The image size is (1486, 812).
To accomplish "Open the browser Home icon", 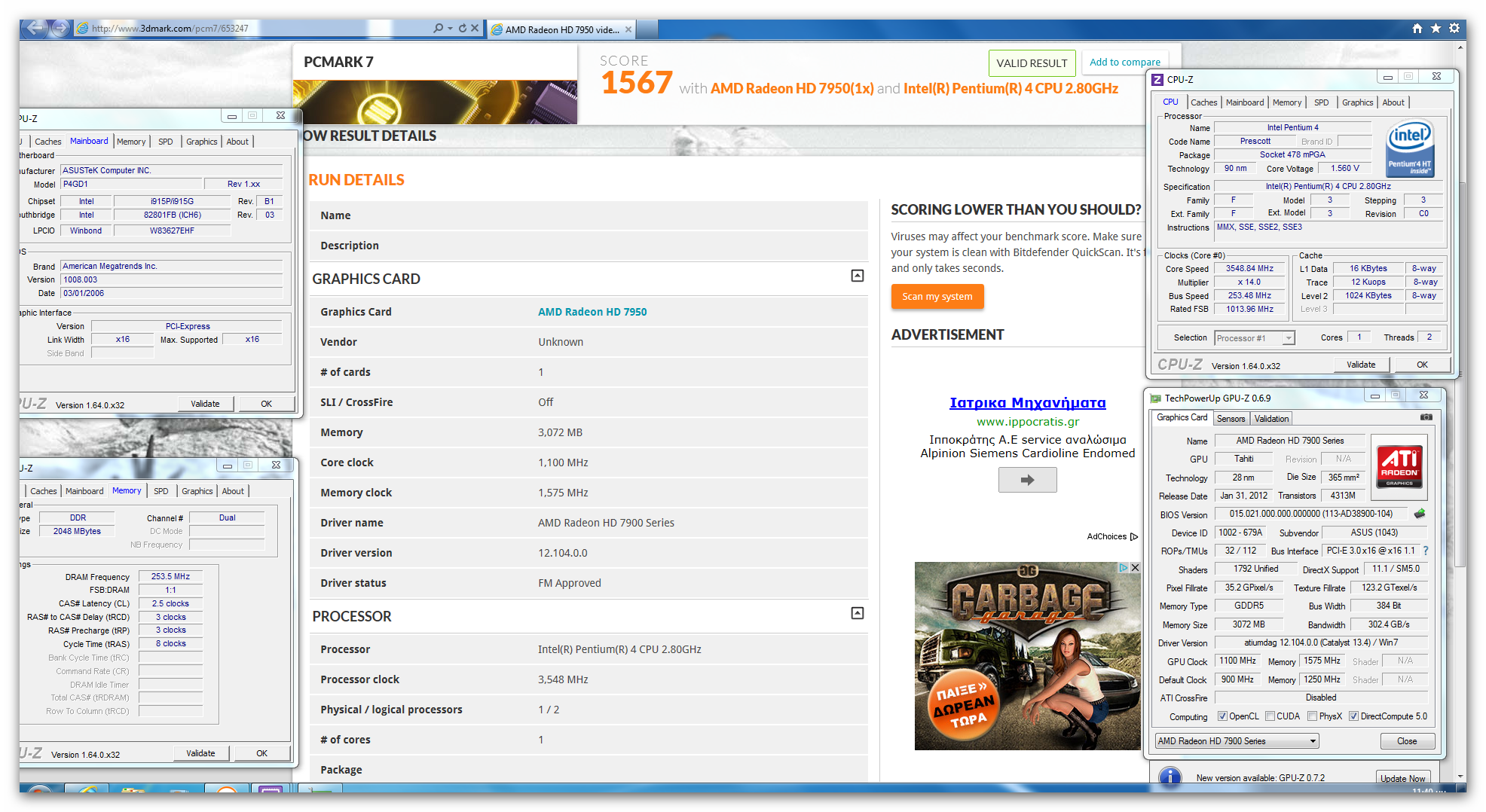I will click(x=1417, y=29).
